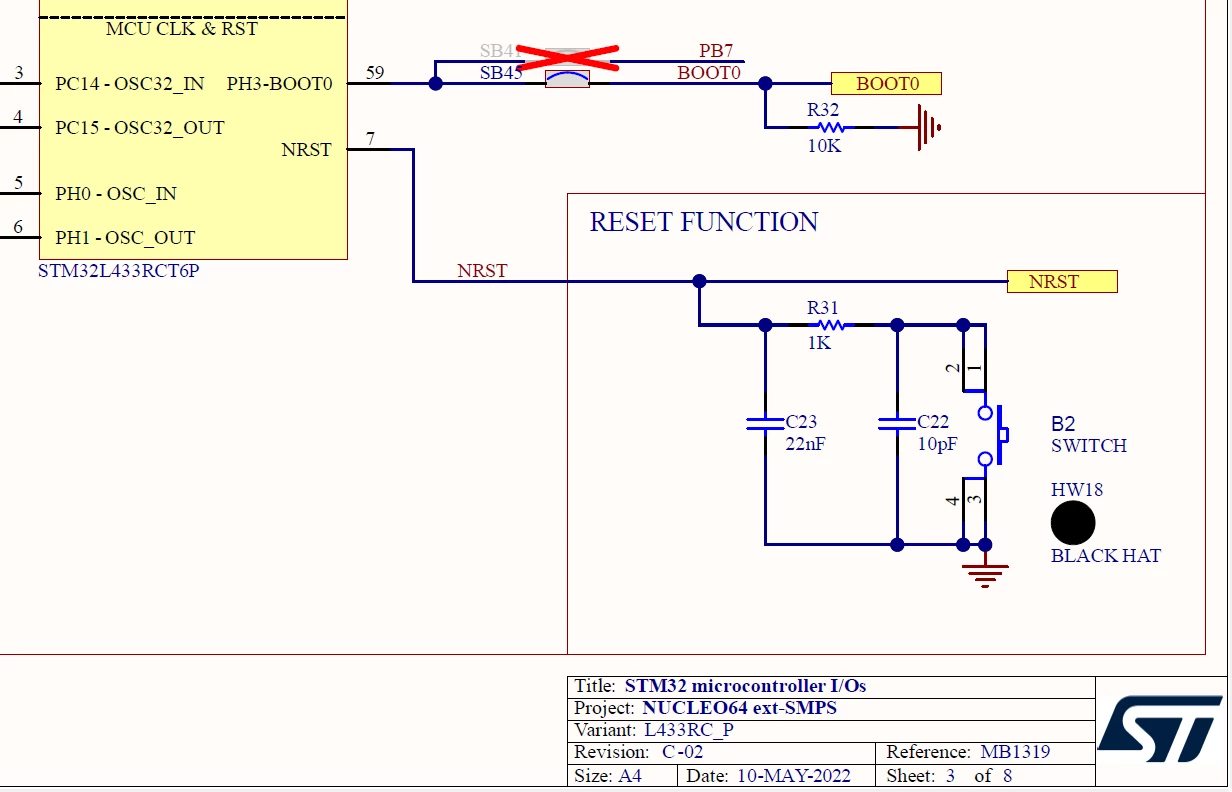Click the STM32L433RCT6P part name
This screenshot has width=1232, height=792.
tap(119, 270)
